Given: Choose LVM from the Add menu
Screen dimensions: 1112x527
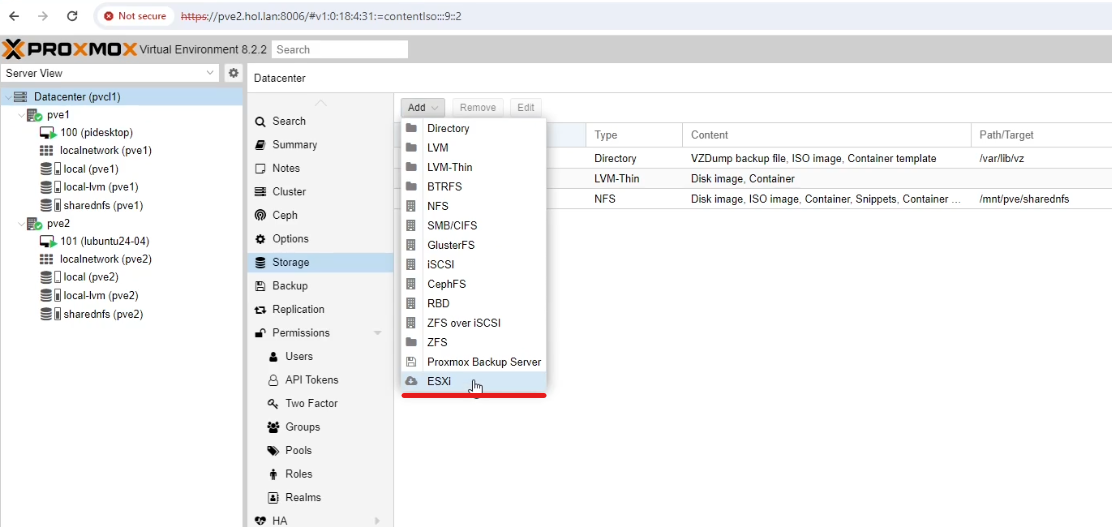Looking at the screenshot, I should click(x=473, y=148).
